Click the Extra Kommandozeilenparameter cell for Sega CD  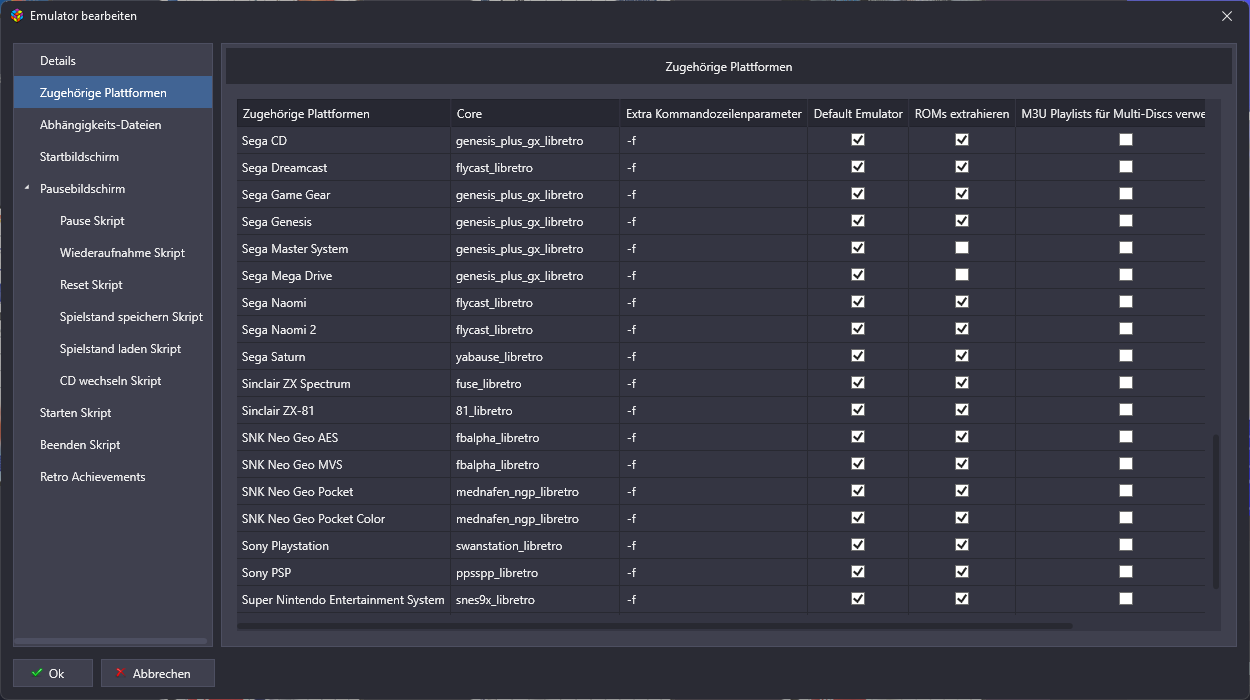point(712,141)
